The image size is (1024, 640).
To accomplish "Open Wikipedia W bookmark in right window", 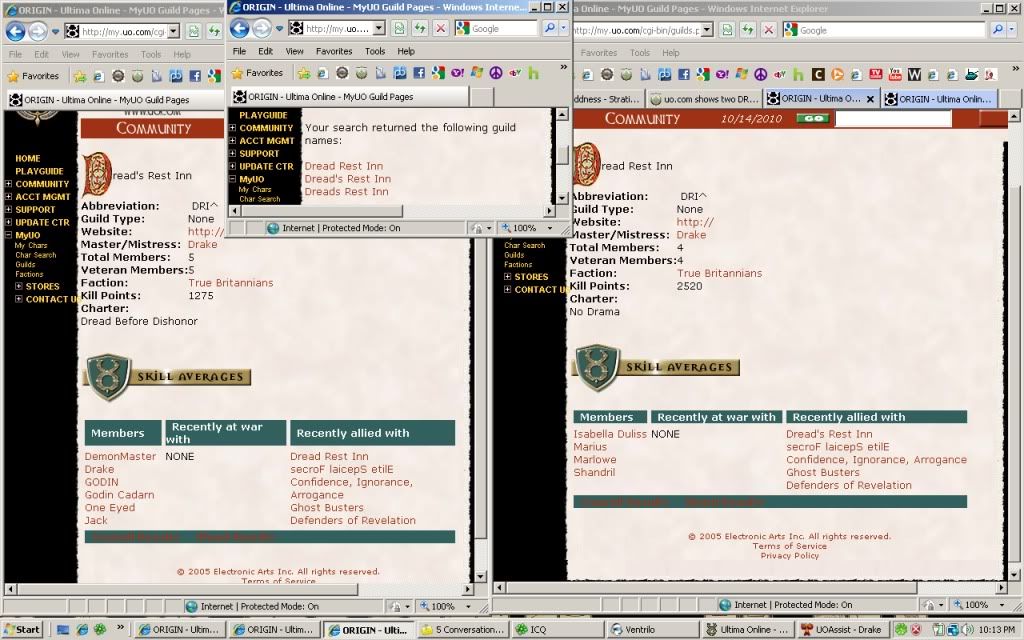I will (x=914, y=75).
